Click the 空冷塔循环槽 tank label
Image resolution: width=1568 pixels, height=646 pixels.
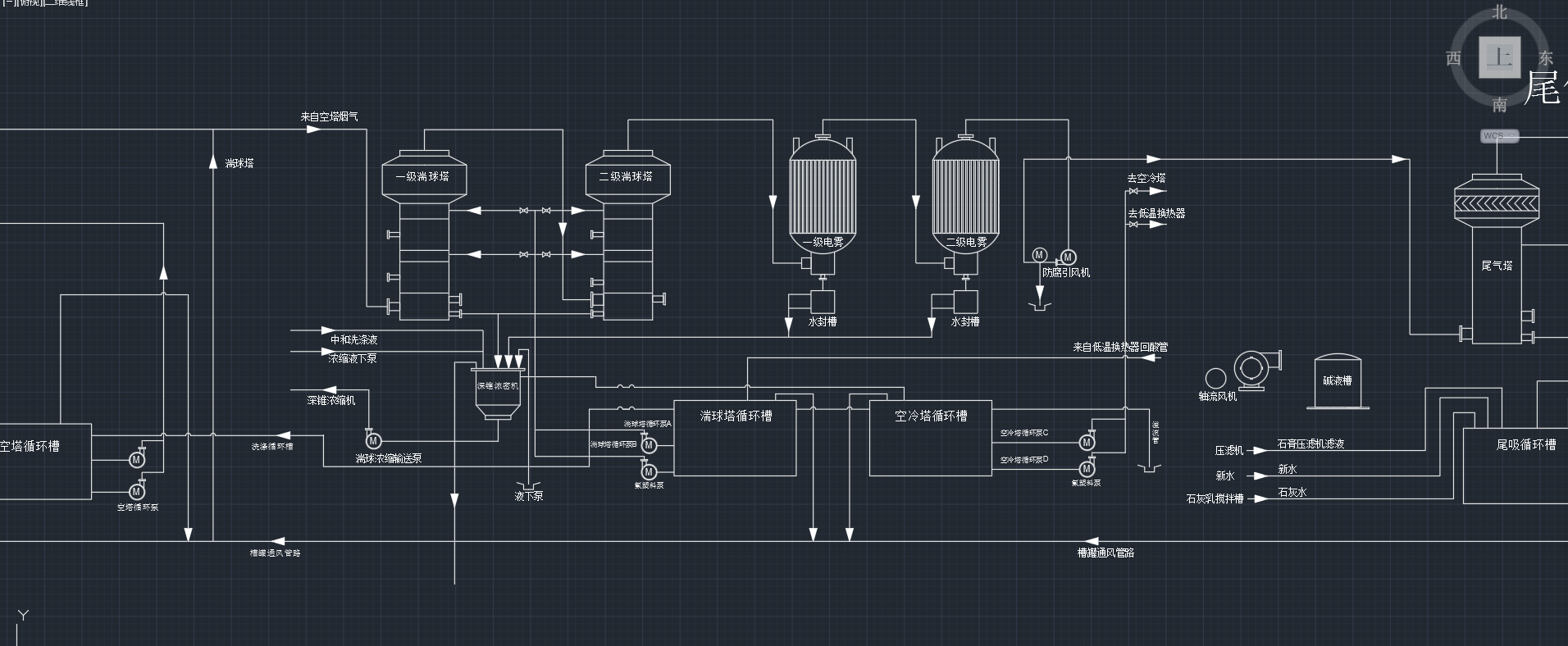tap(931, 416)
